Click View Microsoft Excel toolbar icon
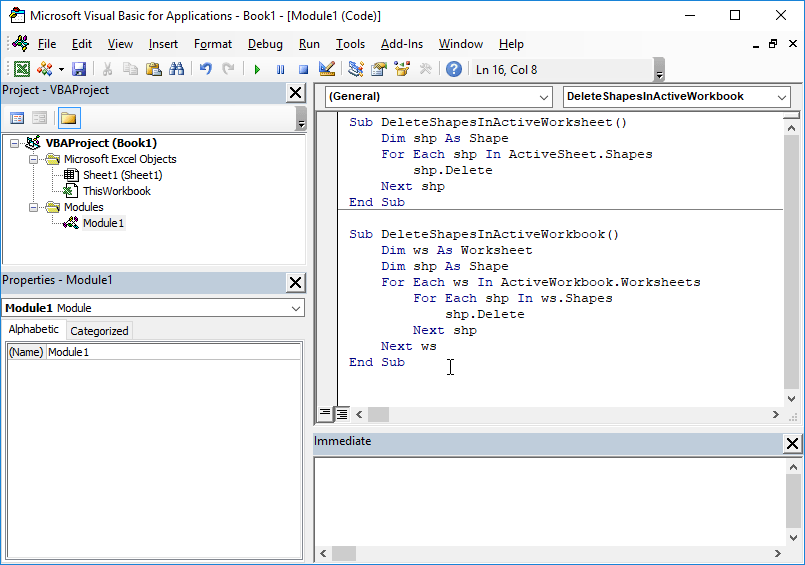 [x=22, y=69]
